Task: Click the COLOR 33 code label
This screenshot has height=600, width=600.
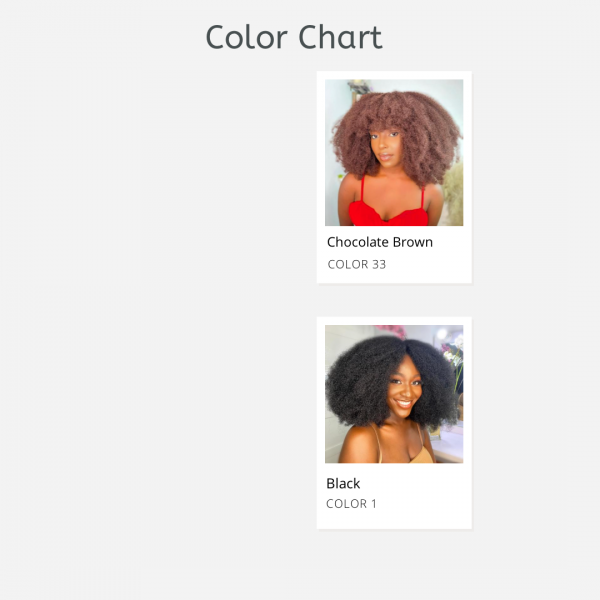Action: (357, 264)
